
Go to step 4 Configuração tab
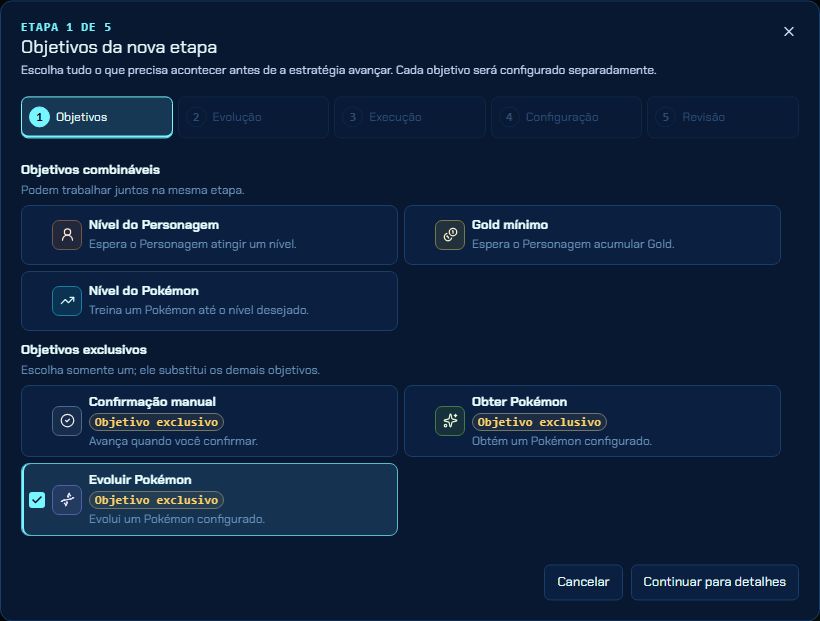pyautogui.click(x=566, y=117)
